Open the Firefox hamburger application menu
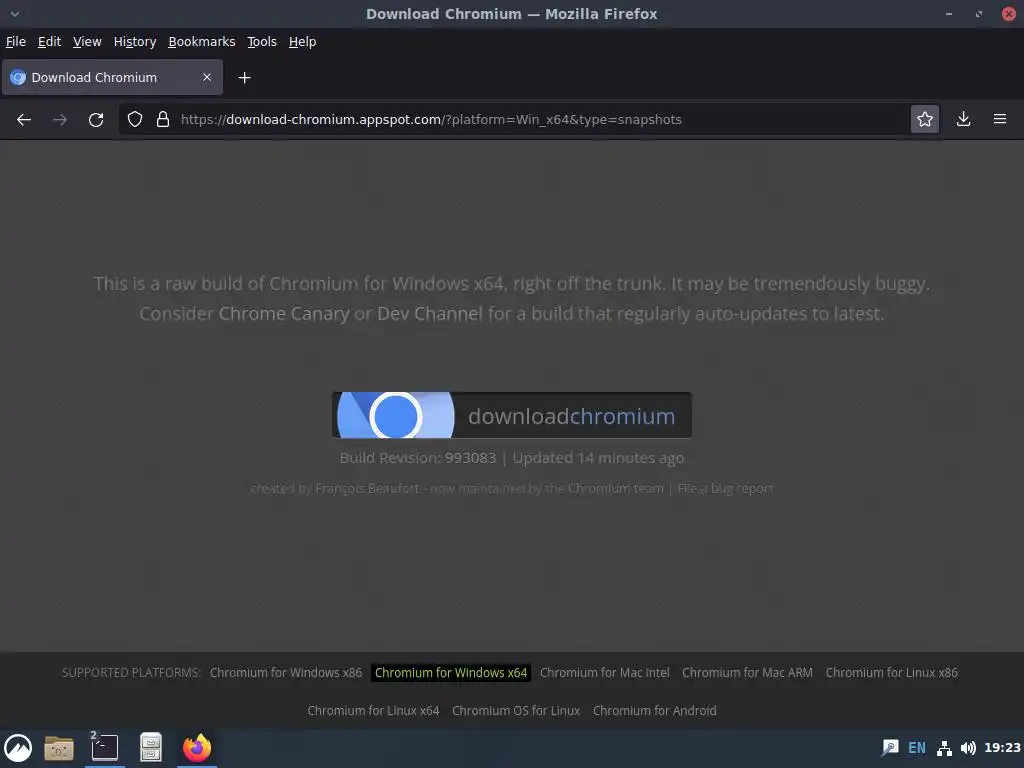The height and width of the screenshot is (768, 1024). [x=1000, y=119]
